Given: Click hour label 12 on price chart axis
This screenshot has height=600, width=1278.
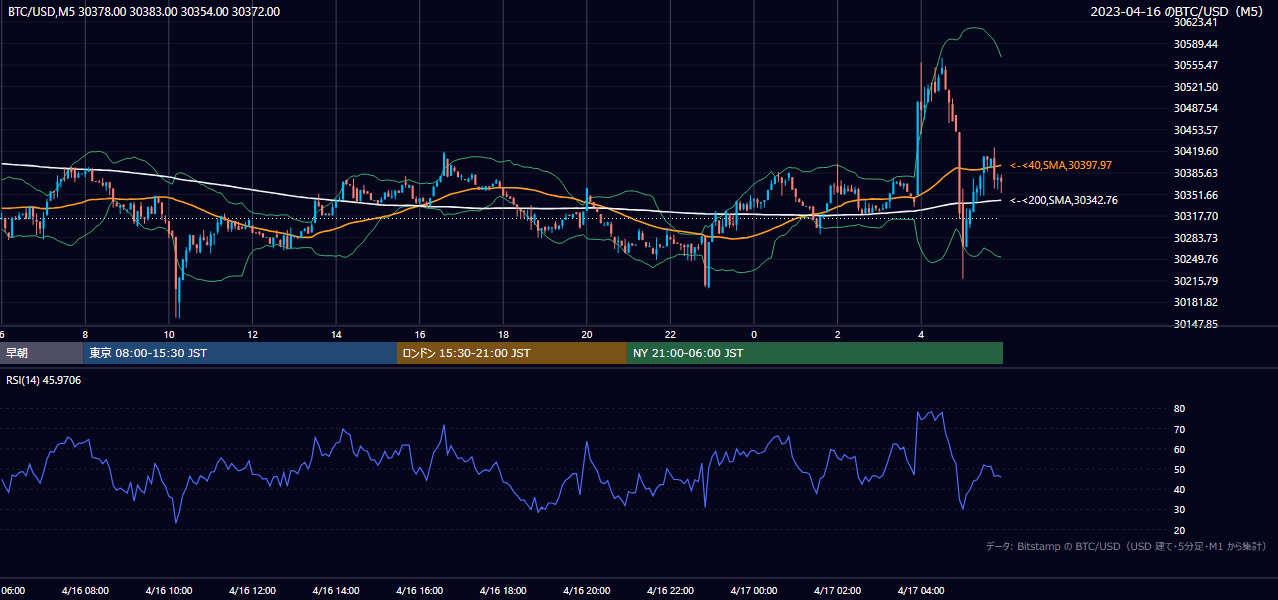Looking at the screenshot, I should pyautogui.click(x=253, y=334).
